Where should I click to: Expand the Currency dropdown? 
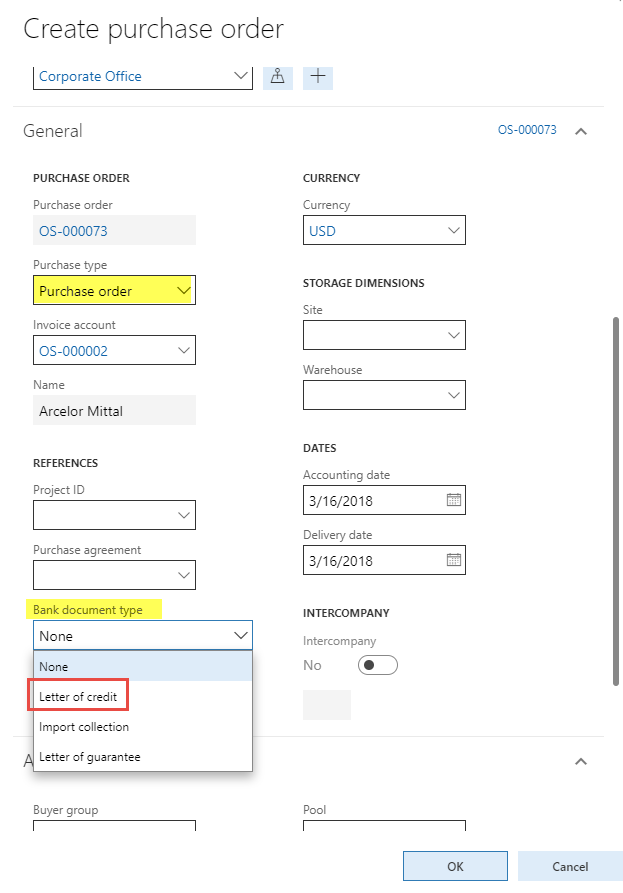[x=453, y=231]
